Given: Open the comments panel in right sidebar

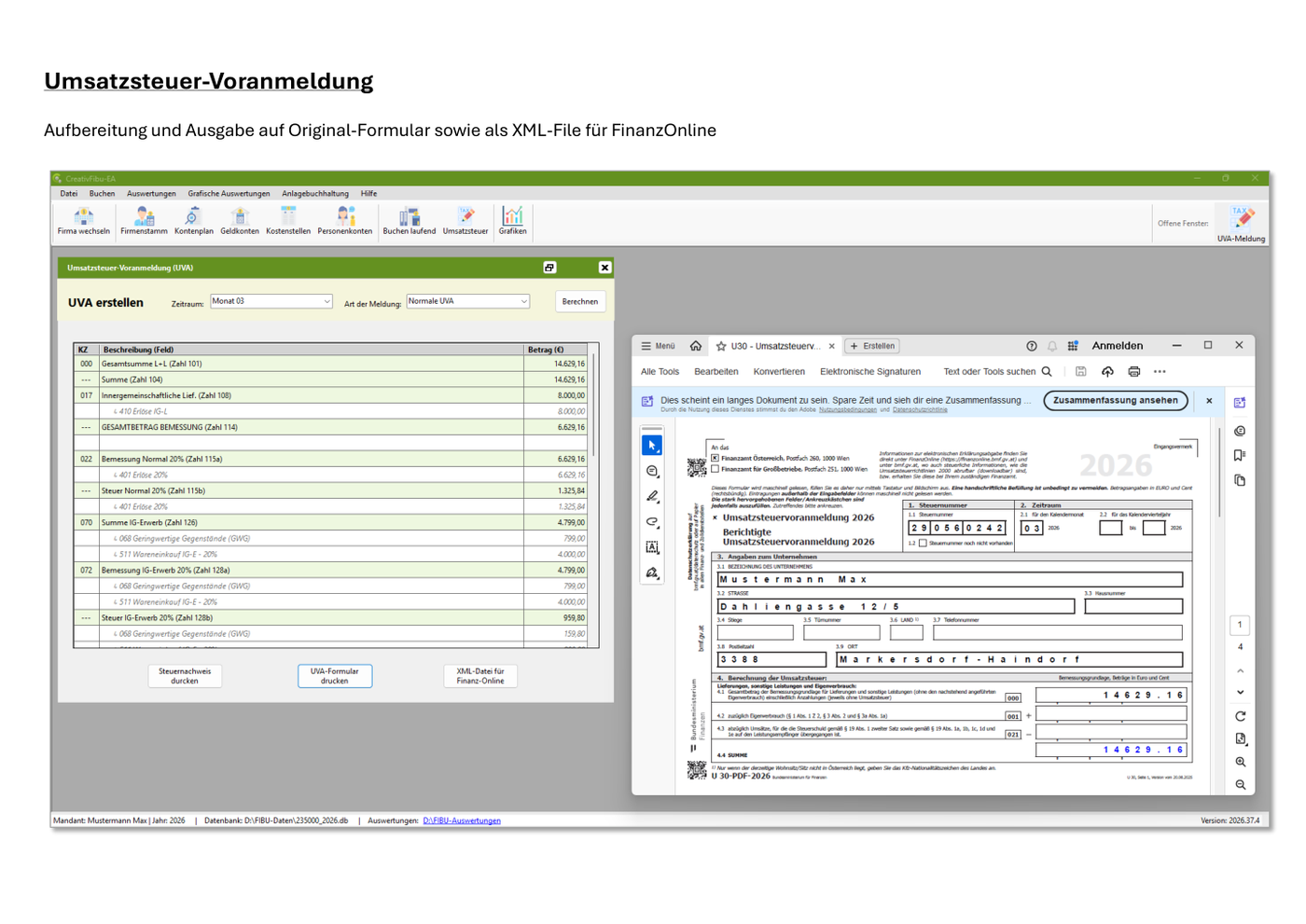Looking at the screenshot, I should click(1240, 431).
